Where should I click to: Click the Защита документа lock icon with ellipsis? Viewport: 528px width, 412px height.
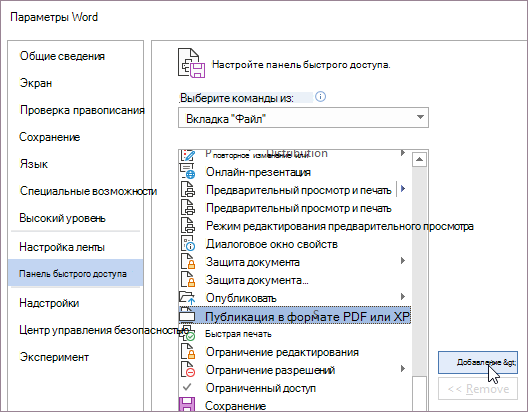click(188, 280)
